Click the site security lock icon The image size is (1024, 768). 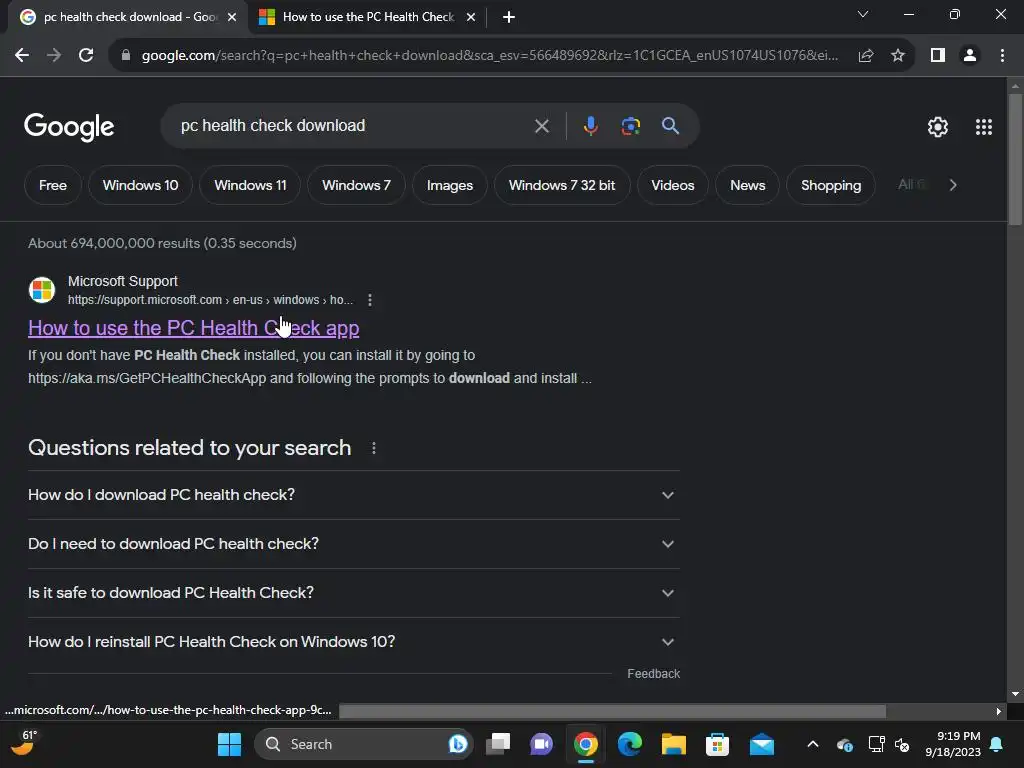[x=126, y=56]
